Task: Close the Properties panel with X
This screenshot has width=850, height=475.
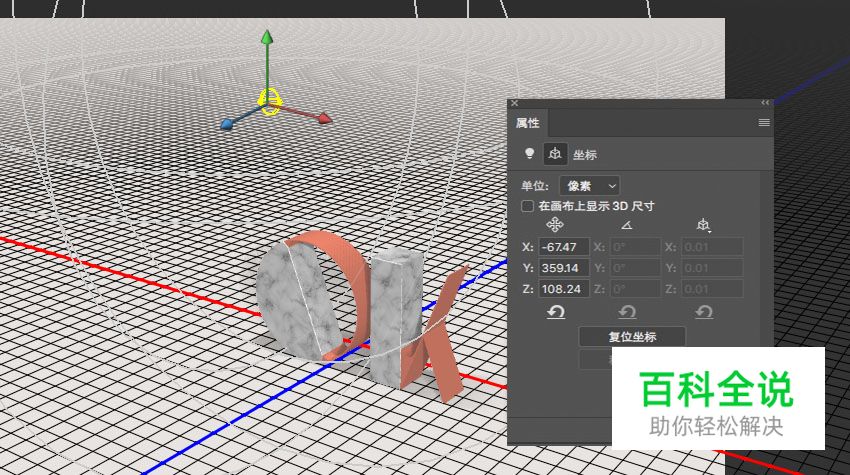Action: [x=514, y=103]
